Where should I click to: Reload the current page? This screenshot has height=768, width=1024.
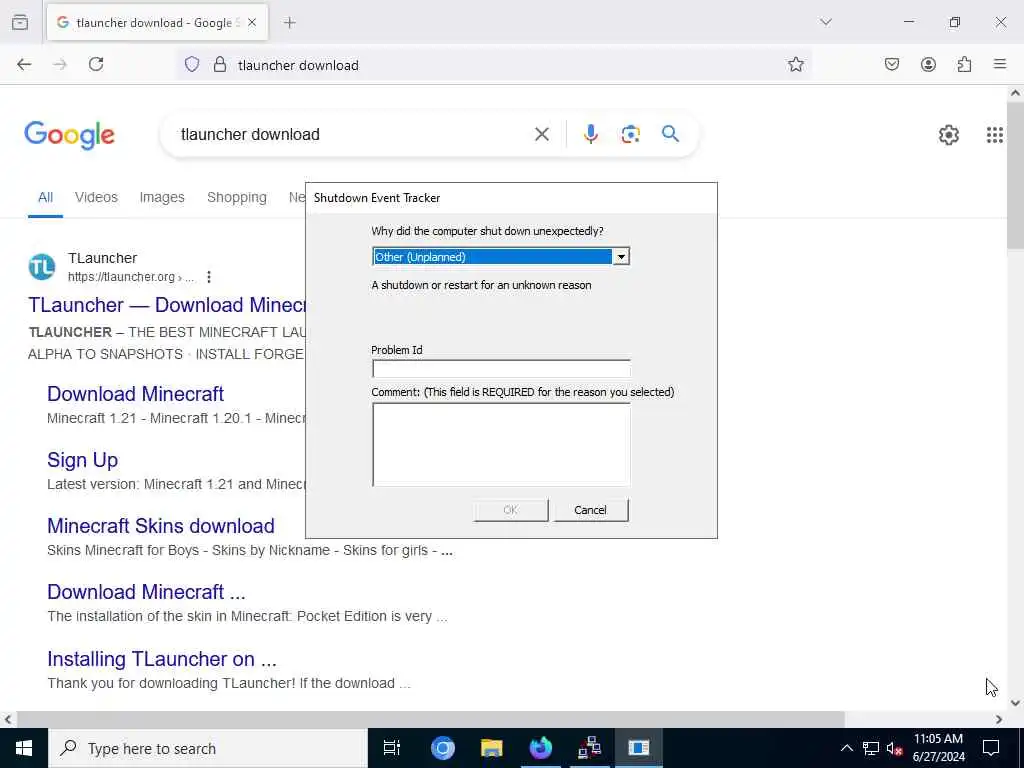[x=96, y=64]
